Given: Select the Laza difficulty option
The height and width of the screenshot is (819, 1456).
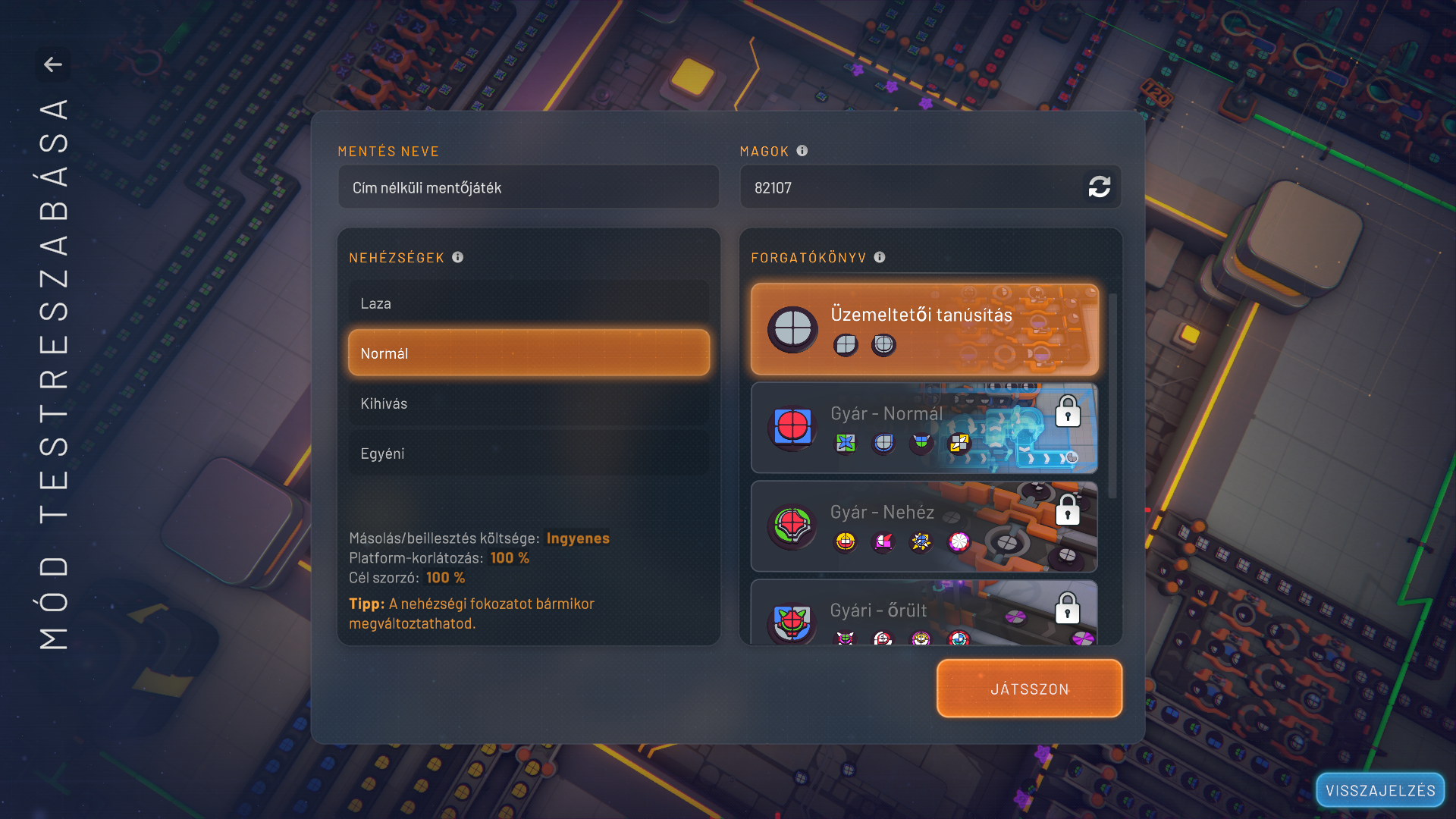Looking at the screenshot, I should (529, 303).
